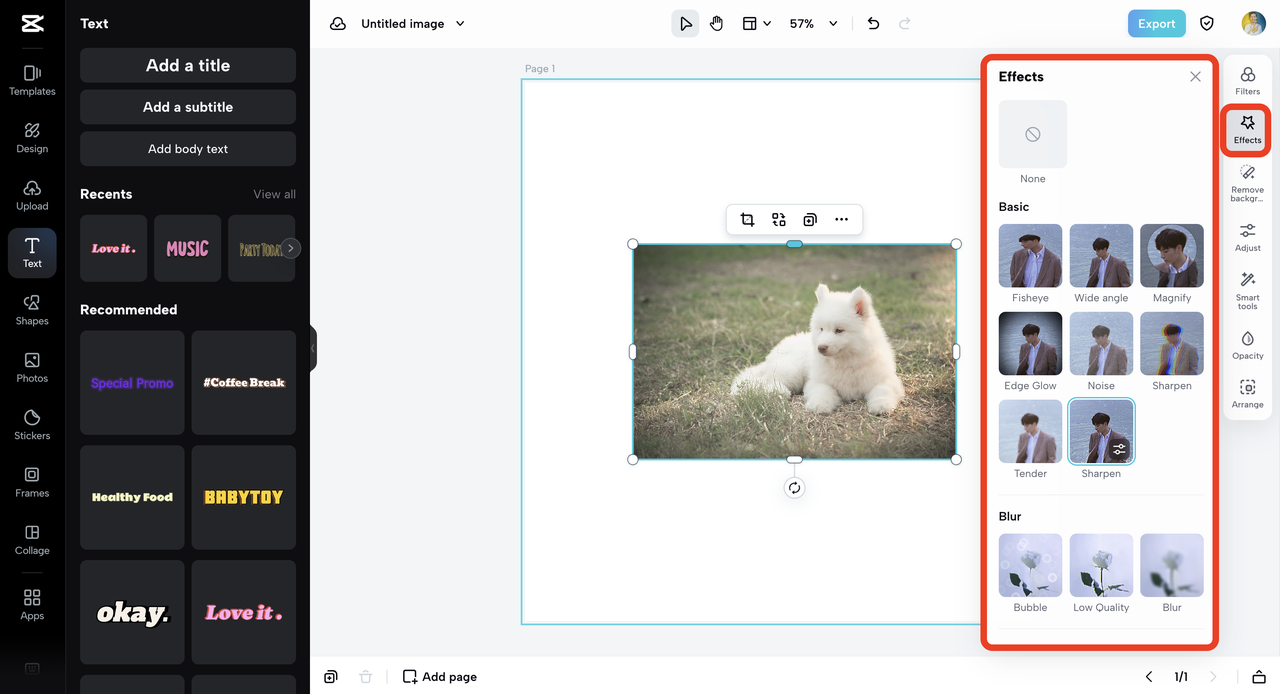Open the Untitled image name dropdown
Screen dimensions: 1280x694
click(x=413, y=24)
